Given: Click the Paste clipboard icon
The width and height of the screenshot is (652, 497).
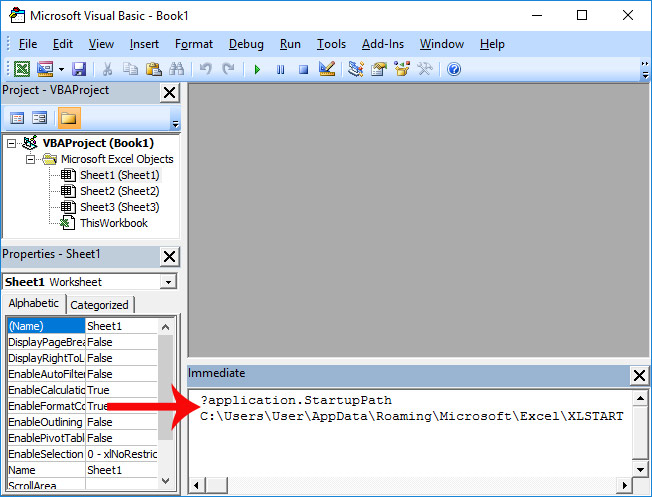Looking at the screenshot, I should coord(153,69).
